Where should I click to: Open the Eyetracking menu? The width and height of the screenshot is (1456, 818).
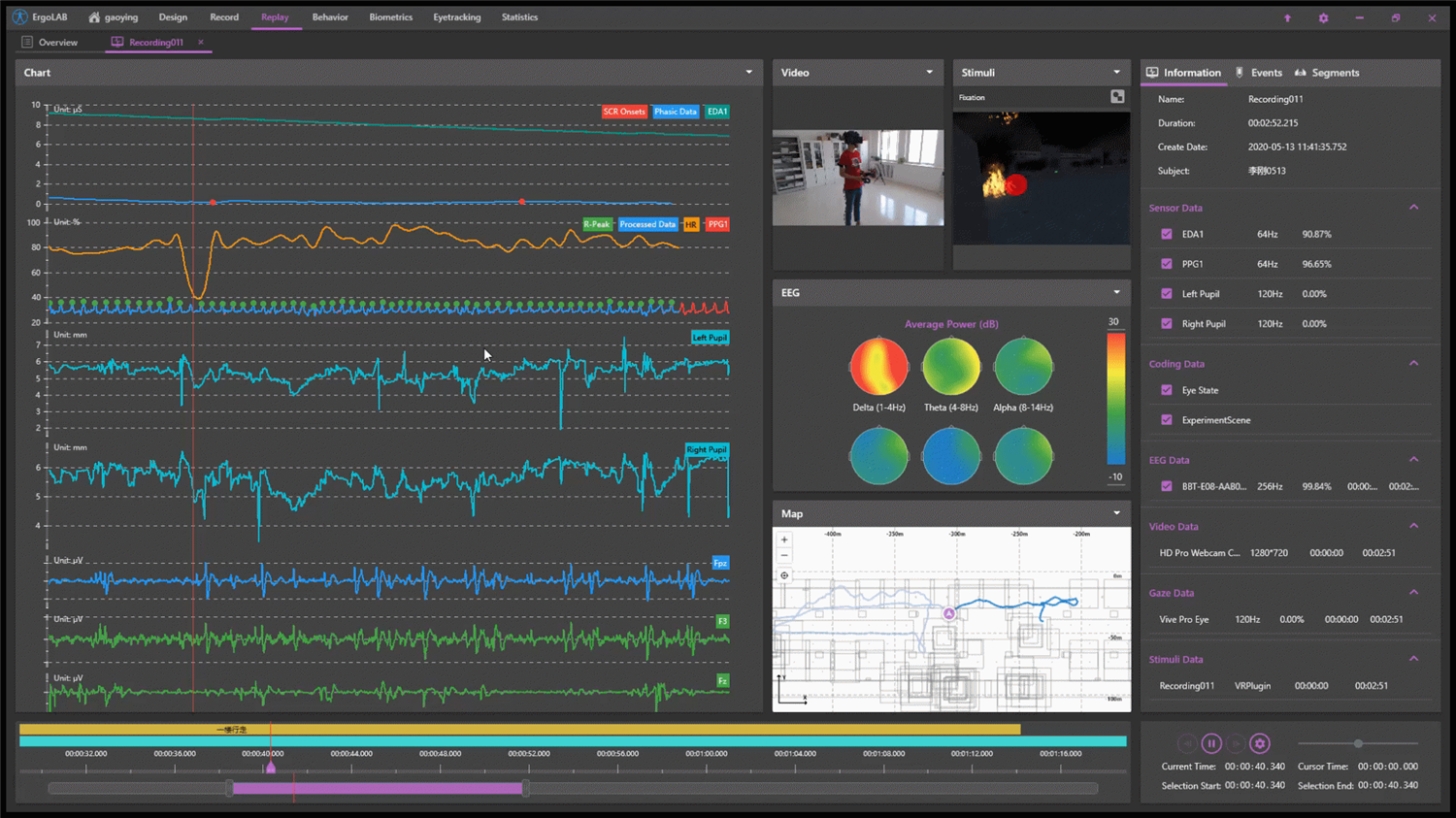point(456,17)
